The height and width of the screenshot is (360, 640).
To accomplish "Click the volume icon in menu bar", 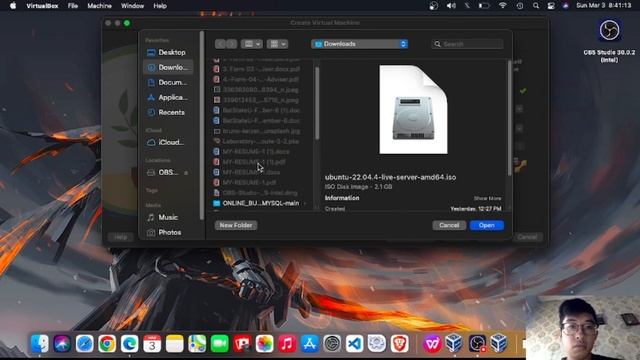I will tap(451, 6).
